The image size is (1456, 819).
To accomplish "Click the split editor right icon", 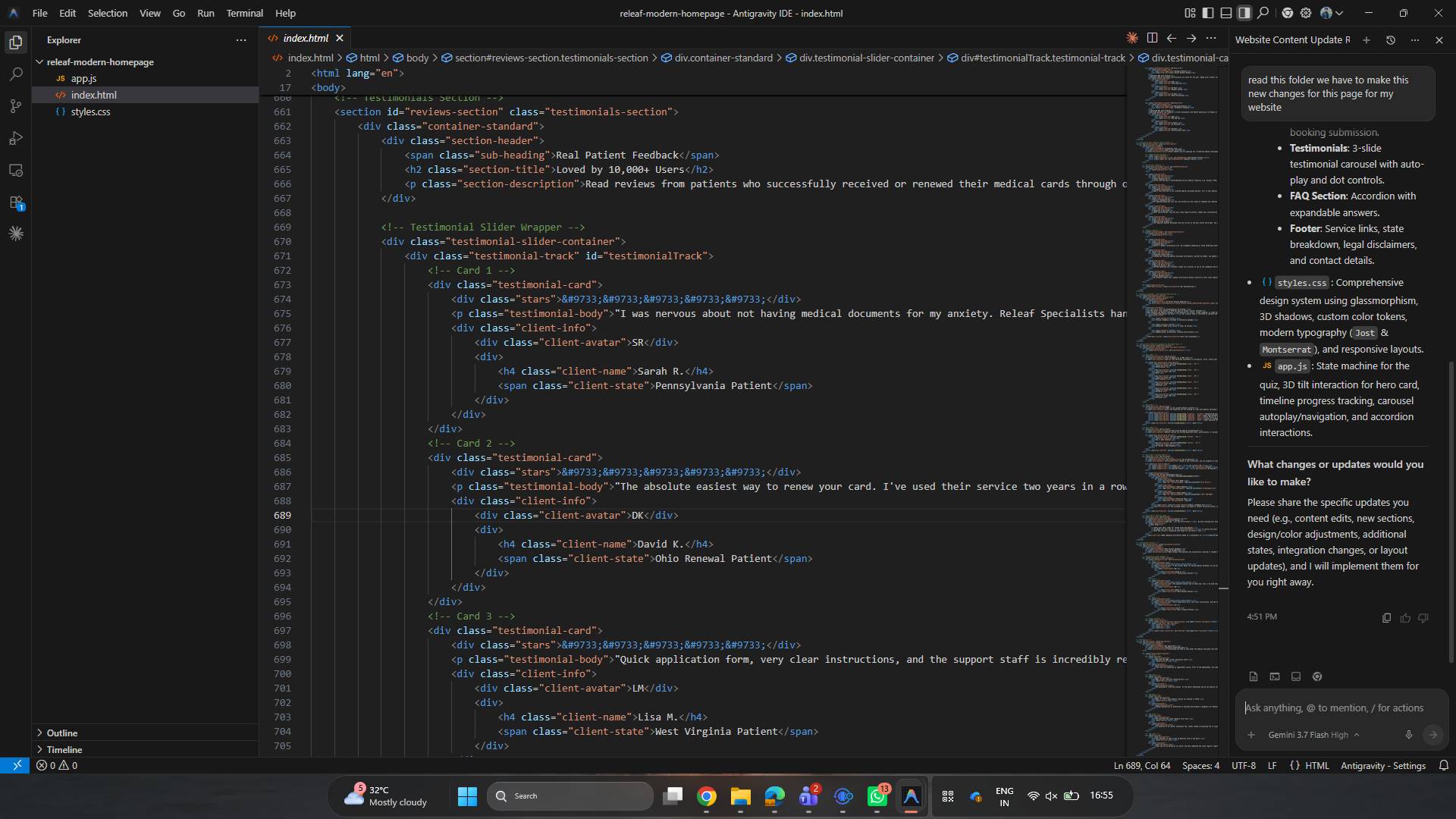I will point(1152,38).
